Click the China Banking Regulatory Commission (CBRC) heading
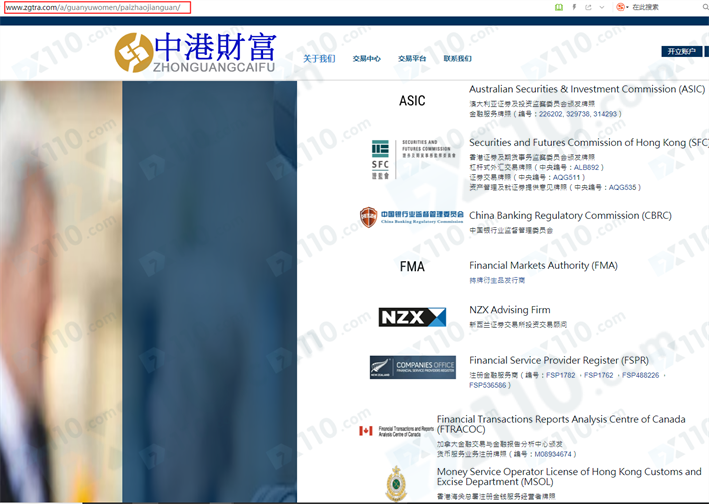 point(570,215)
